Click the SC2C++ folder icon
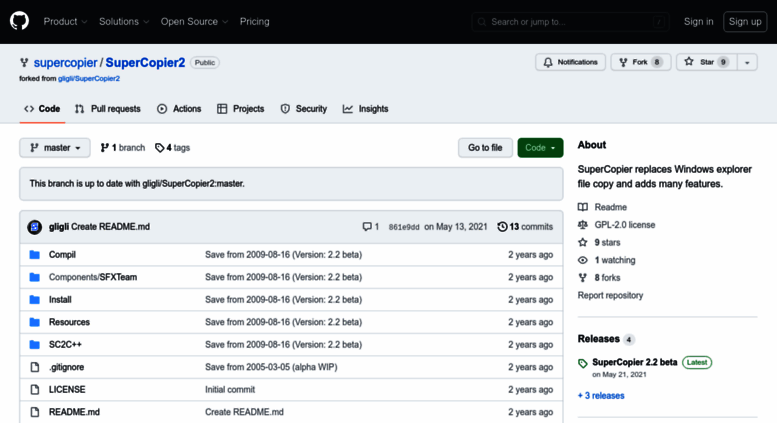 click(34, 344)
